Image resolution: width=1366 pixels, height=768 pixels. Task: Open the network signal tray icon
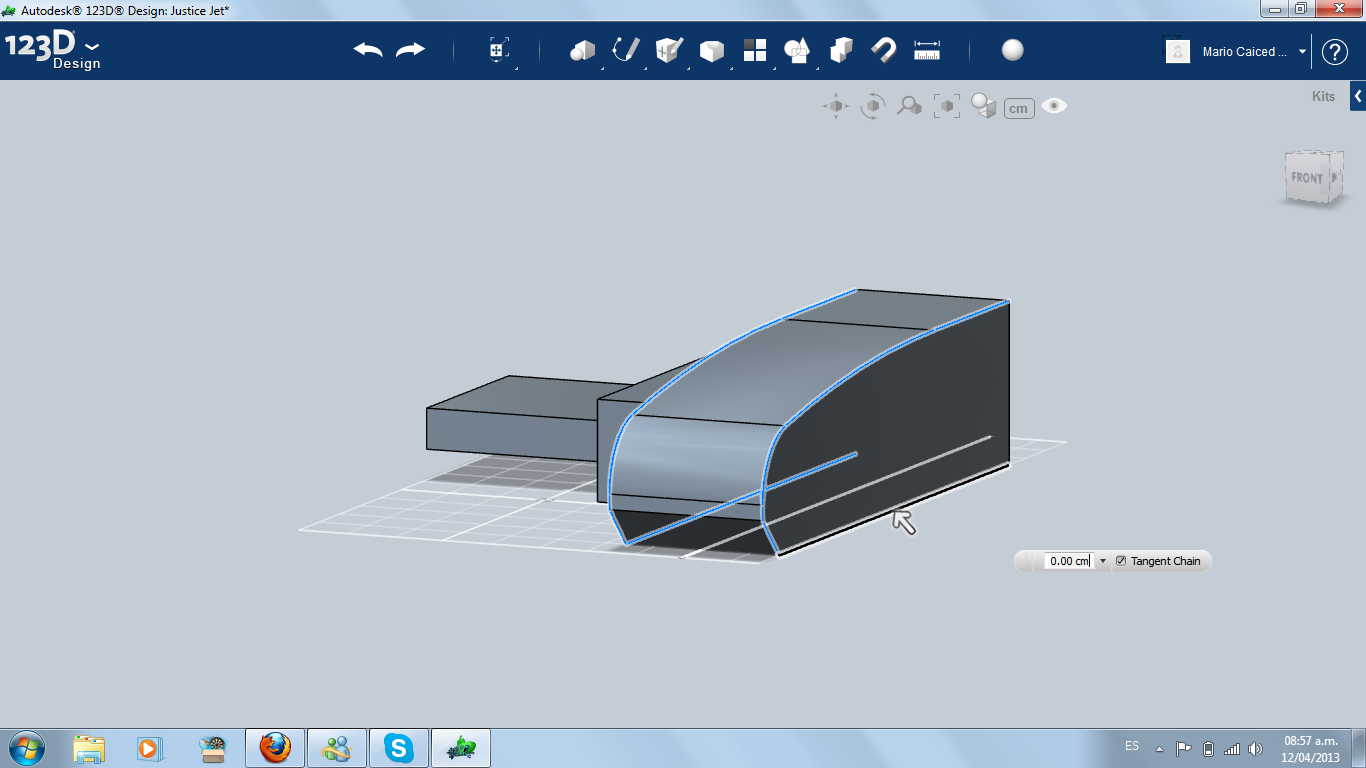(1232, 749)
